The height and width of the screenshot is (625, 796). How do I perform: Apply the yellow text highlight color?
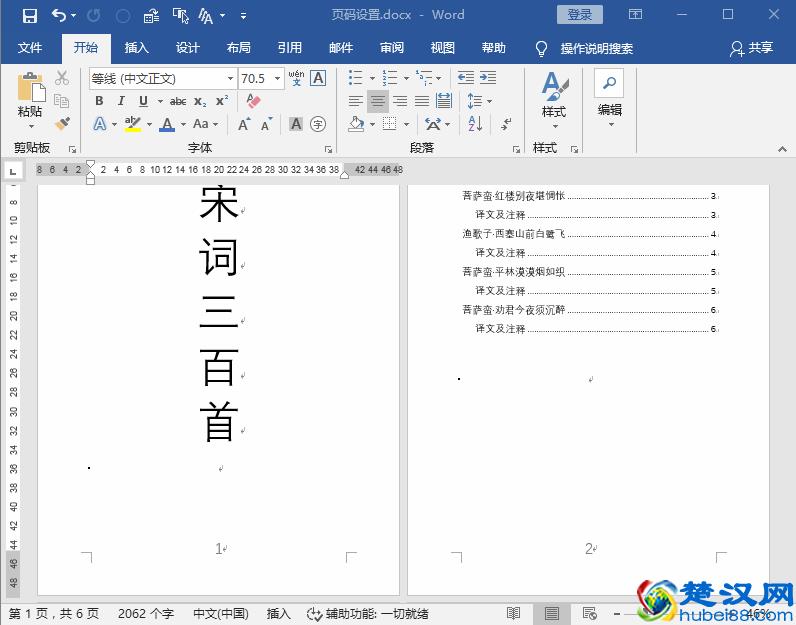[x=132, y=124]
